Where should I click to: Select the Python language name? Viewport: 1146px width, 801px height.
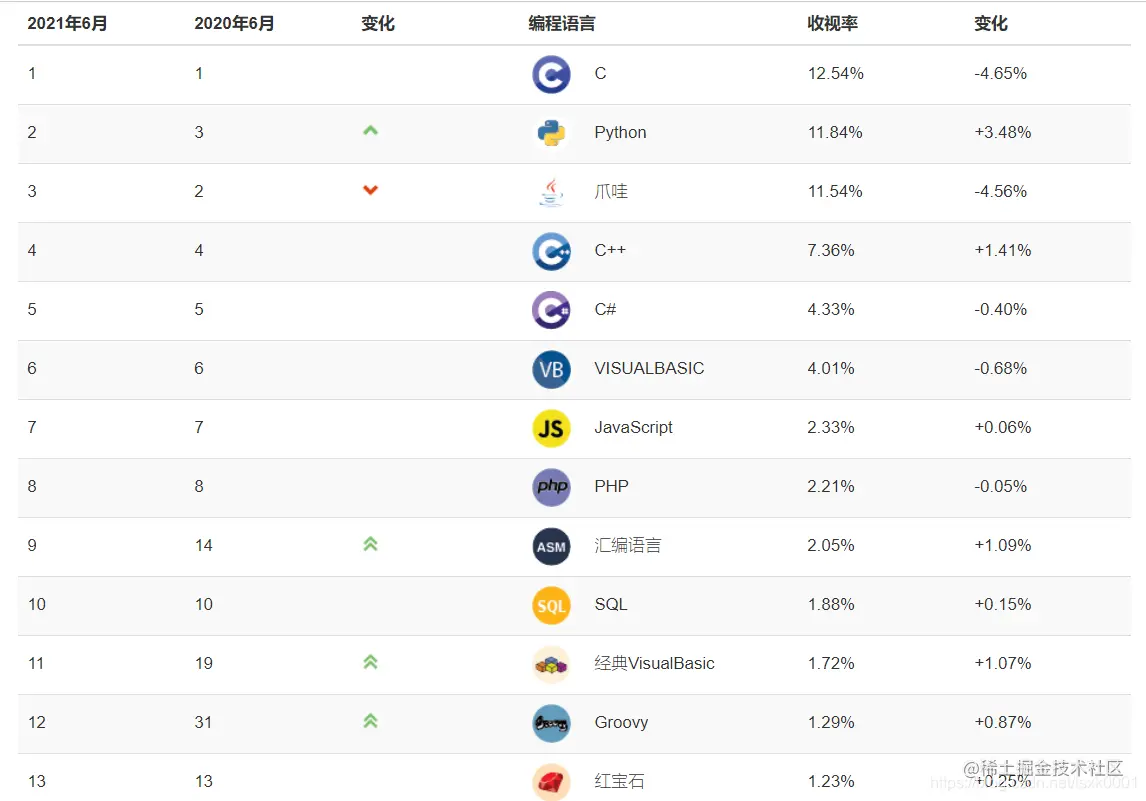pos(621,133)
